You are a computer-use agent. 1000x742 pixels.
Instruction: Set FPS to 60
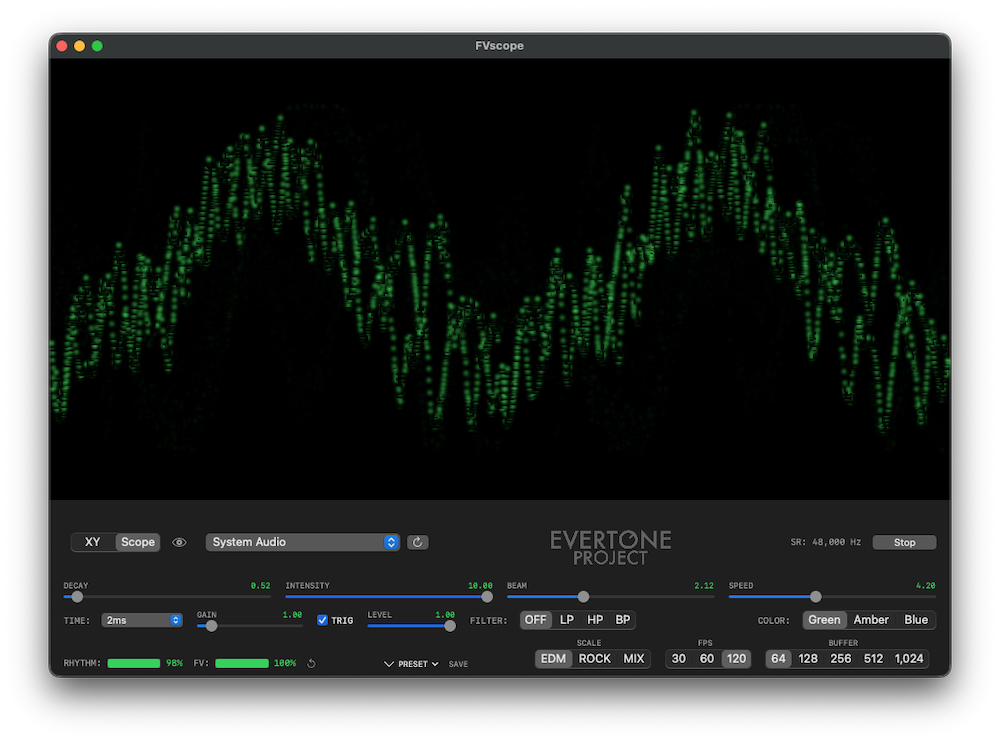707,659
